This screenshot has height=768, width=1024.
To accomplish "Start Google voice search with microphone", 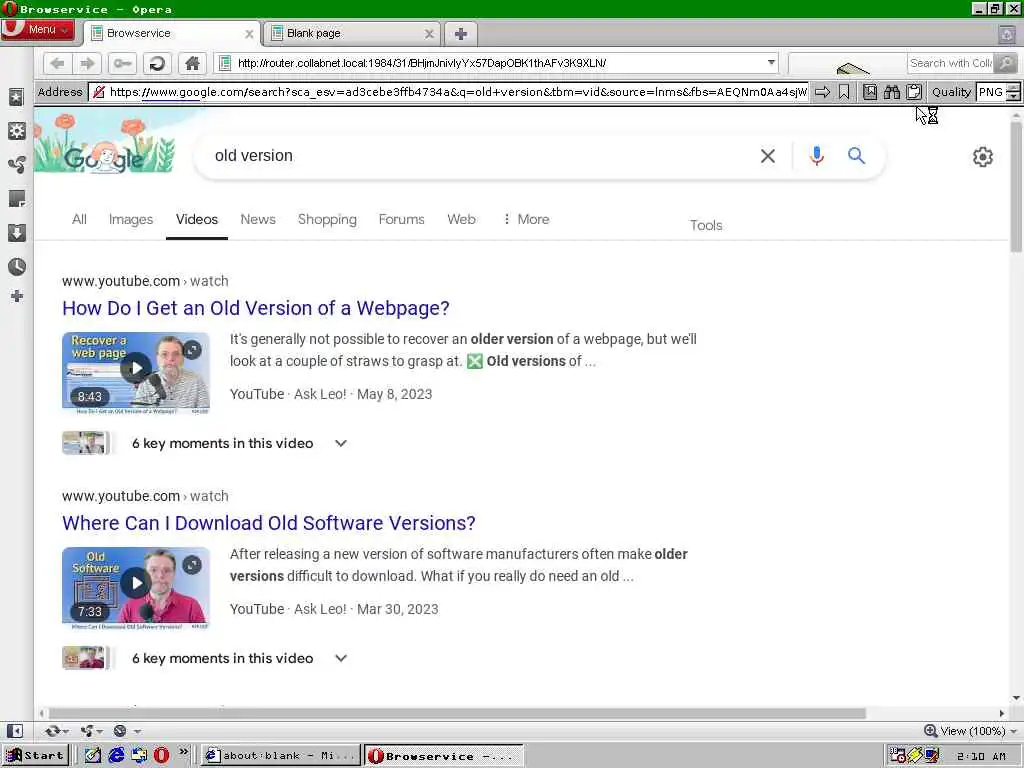I will coord(816,156).
